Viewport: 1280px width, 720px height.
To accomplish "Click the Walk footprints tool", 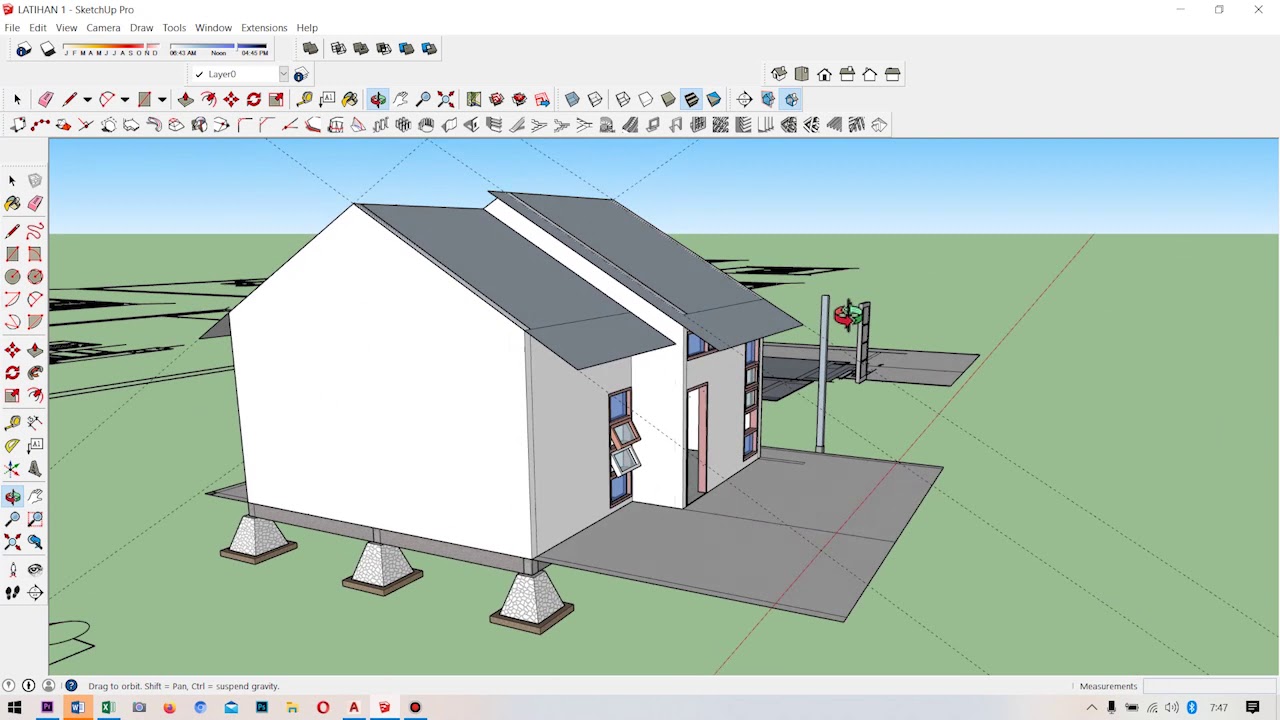I will (x=12, y=593).
